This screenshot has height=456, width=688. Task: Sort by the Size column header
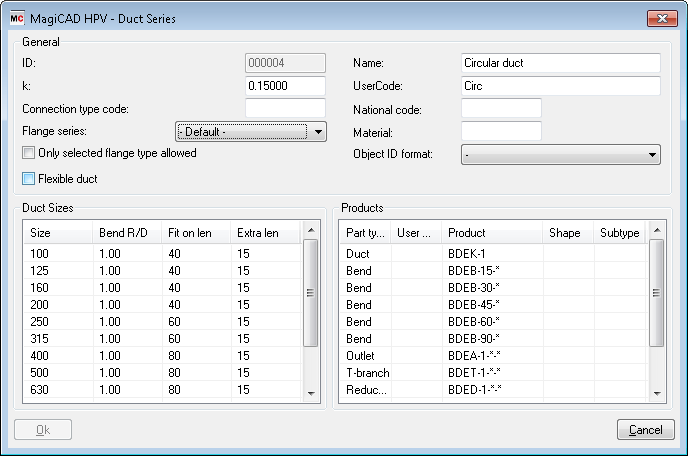(58, 233)
